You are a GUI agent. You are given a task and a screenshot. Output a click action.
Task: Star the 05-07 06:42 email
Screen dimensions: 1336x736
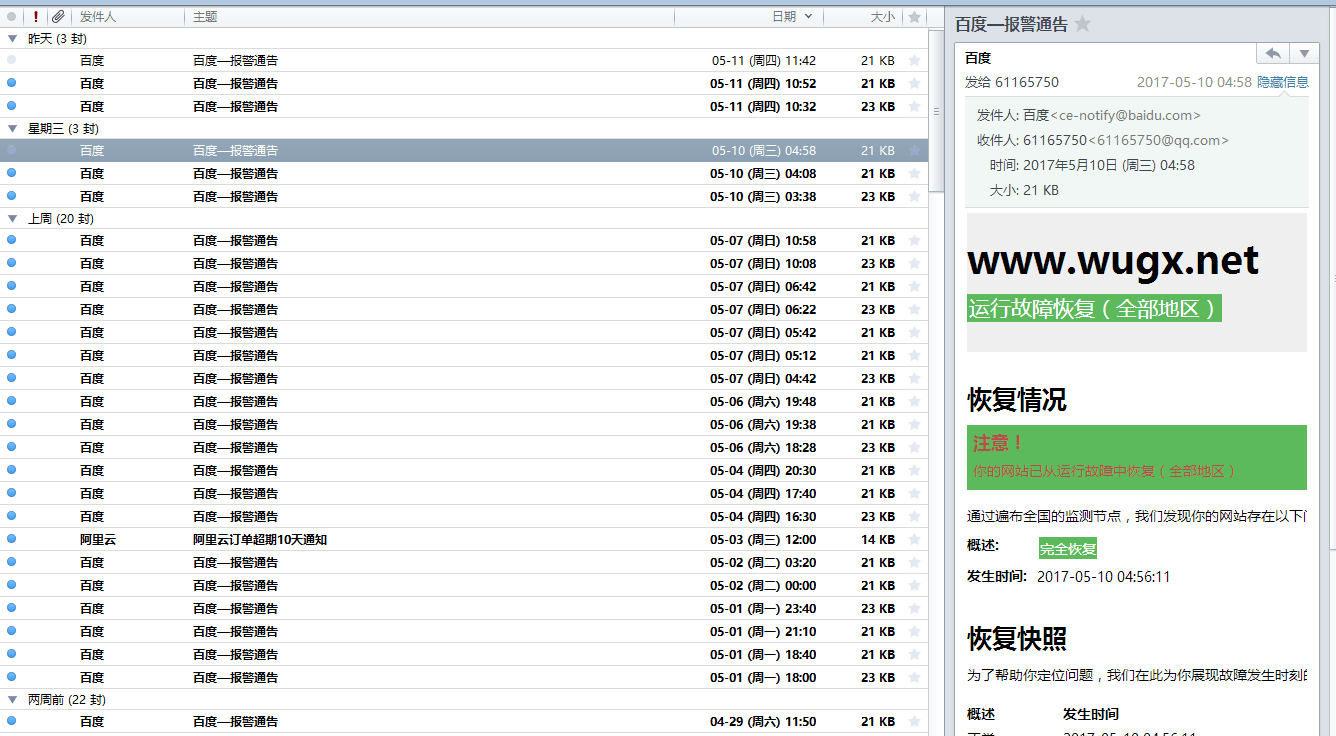[914, 286]
